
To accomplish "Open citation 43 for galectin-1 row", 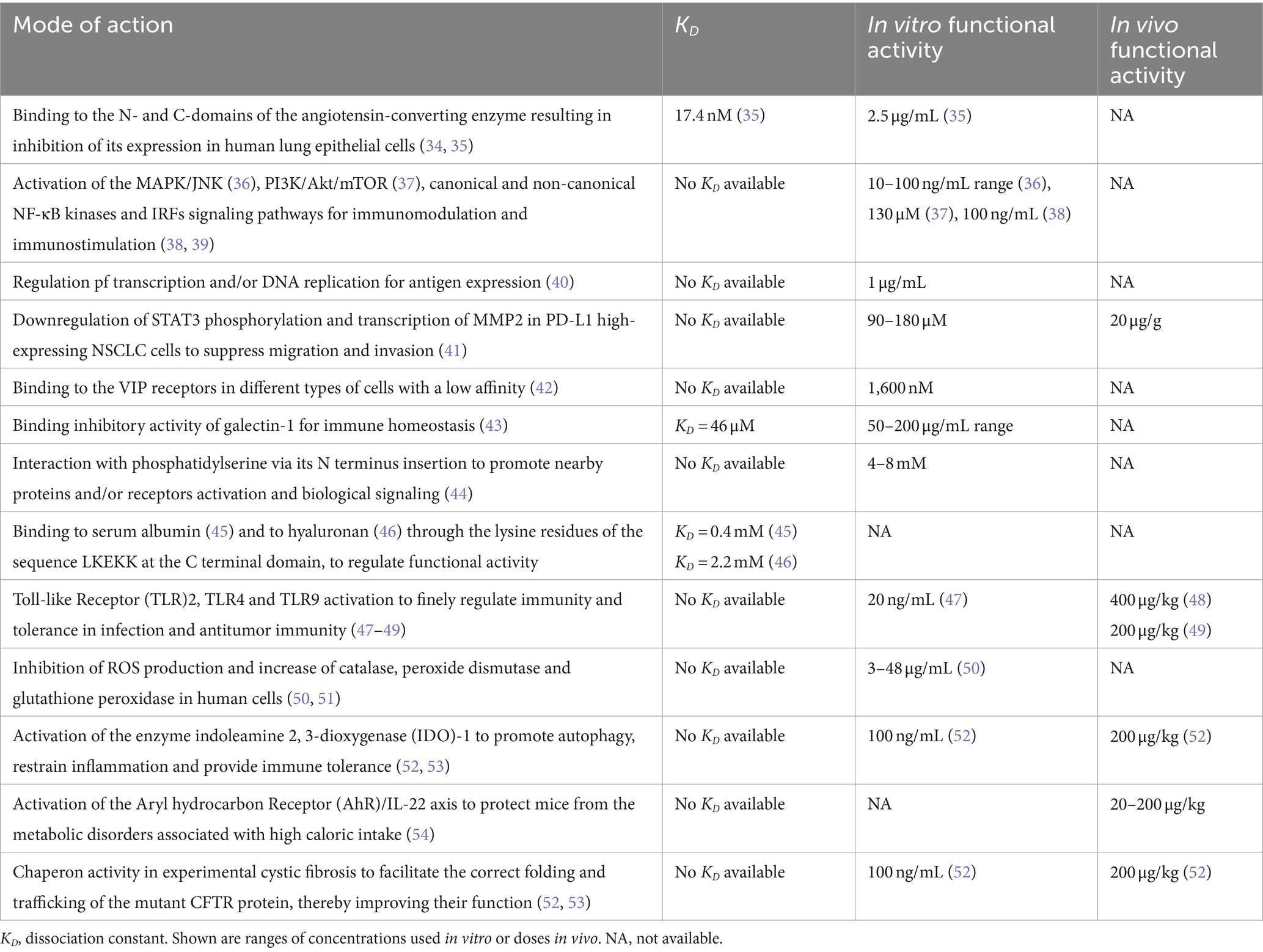I will [x=494, y=425].
